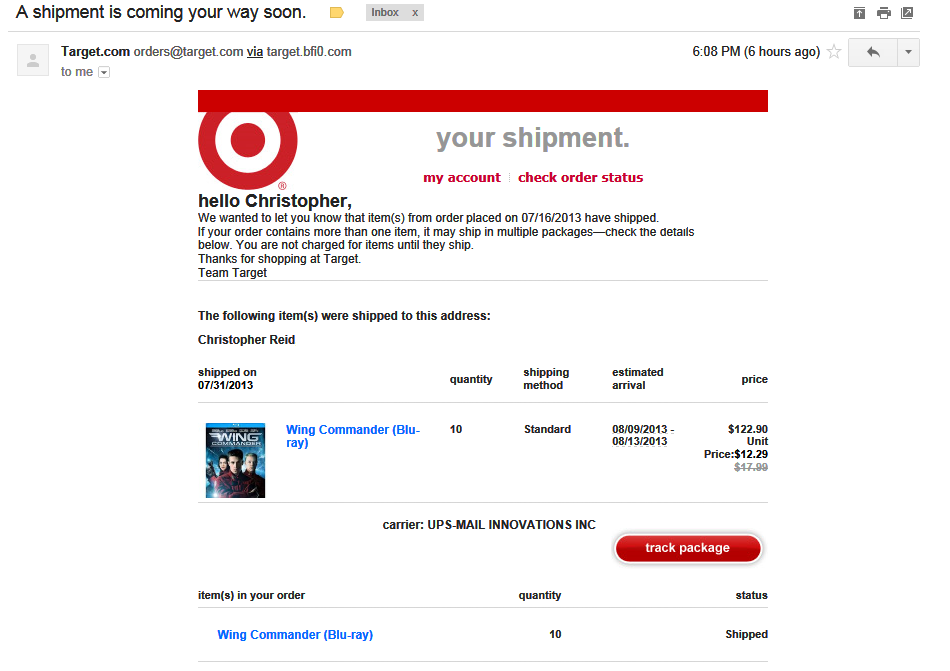This screenshot has height=671, width=950.
Task: Open Wing Commander link in order items list
Action: pyautogui.click(x=295, y=634)
